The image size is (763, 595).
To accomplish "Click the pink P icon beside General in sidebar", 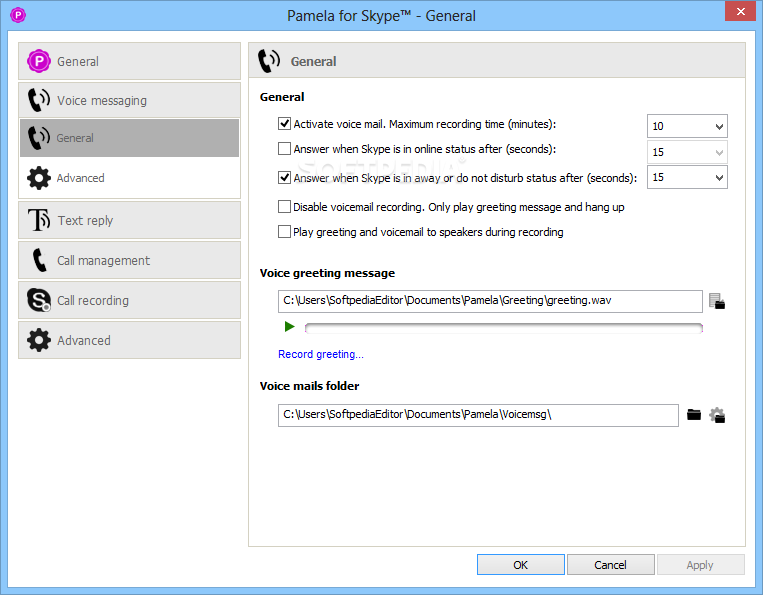I will point(39,61).
